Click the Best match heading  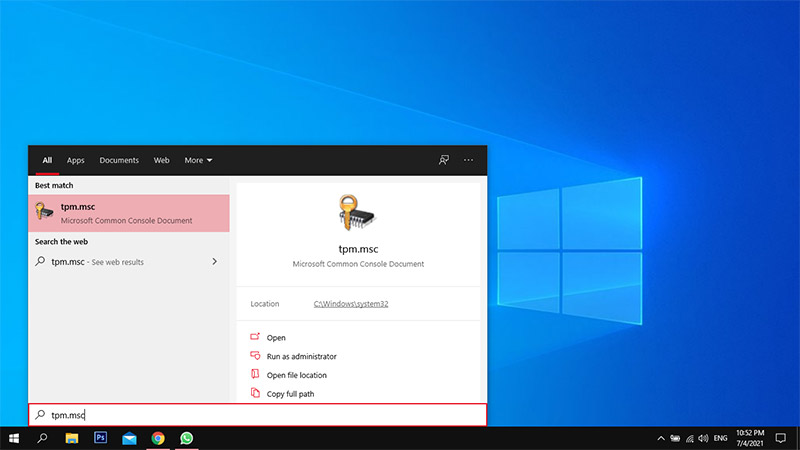54,185
